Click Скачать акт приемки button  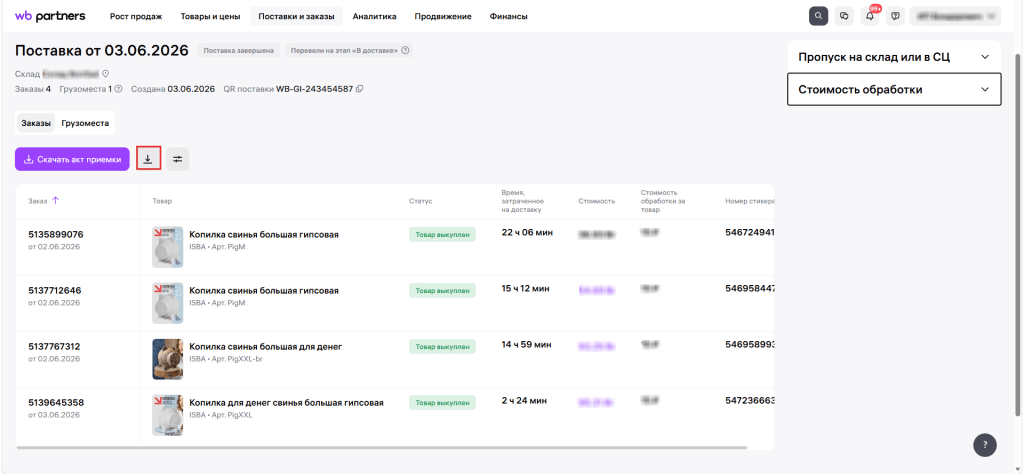72,159
